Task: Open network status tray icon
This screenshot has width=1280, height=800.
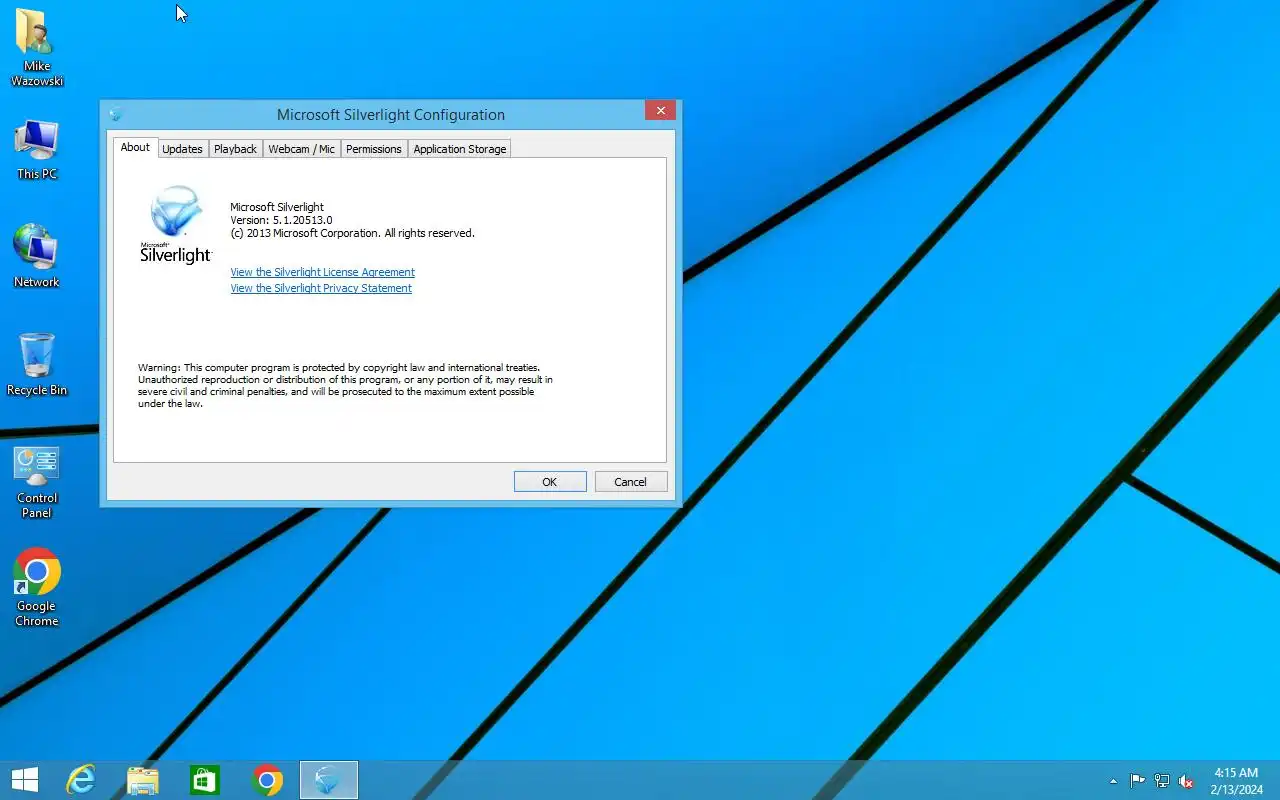Action: 1162,781
